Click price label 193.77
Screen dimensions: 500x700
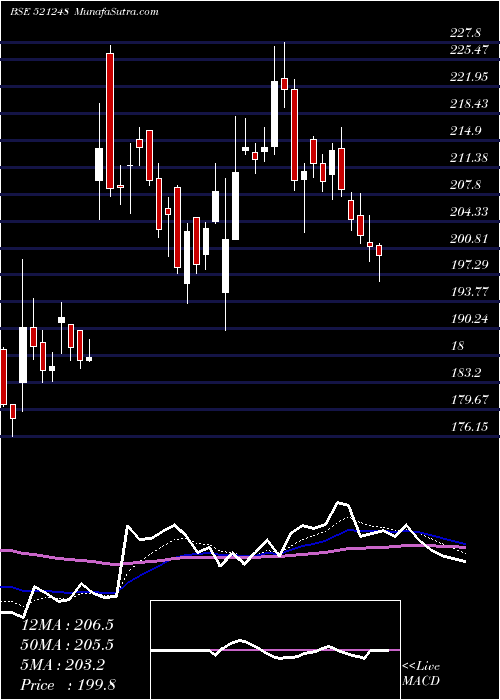click(x=469, y=292)
